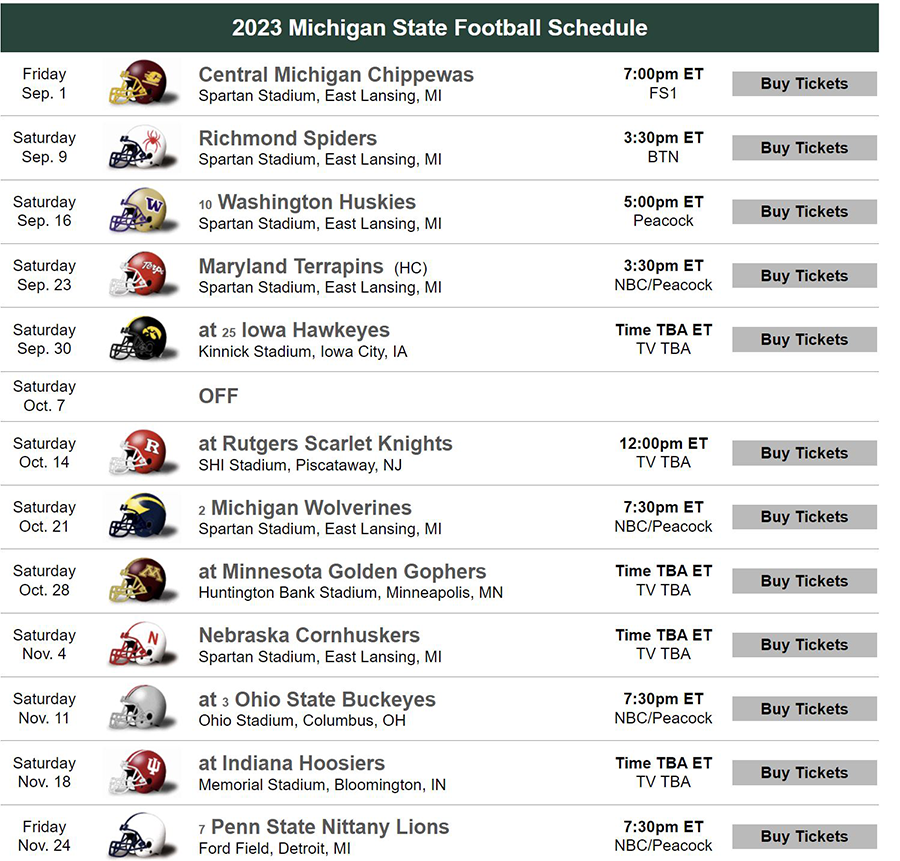Open the Maryland Terrapins team link
The height and width of the screenshot is (861, 900).
point(291,266)
